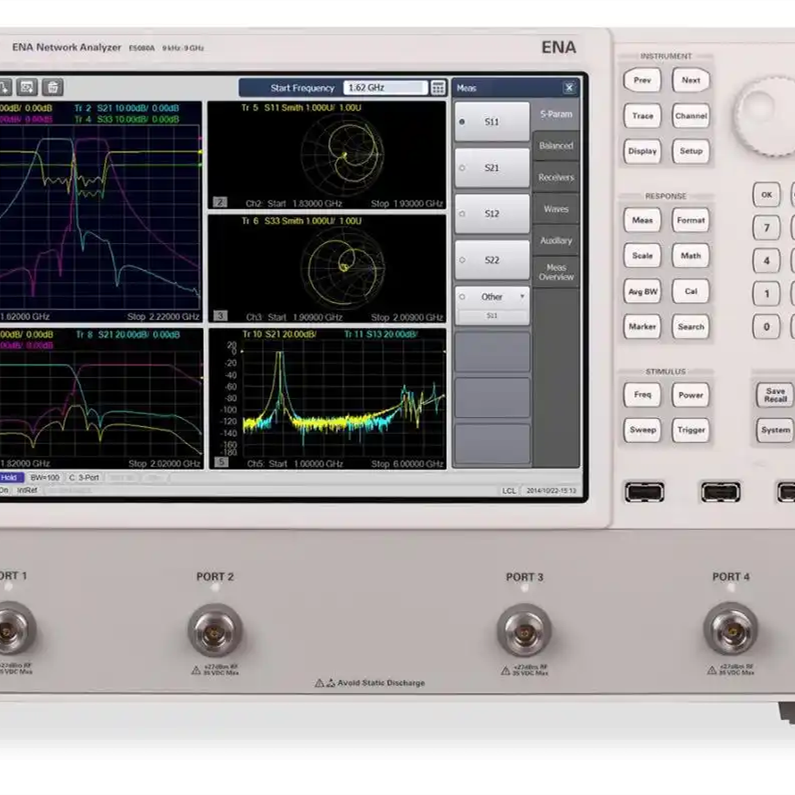
Task: Click the toolbar icon left of the trash
Action: coord(27,87)
